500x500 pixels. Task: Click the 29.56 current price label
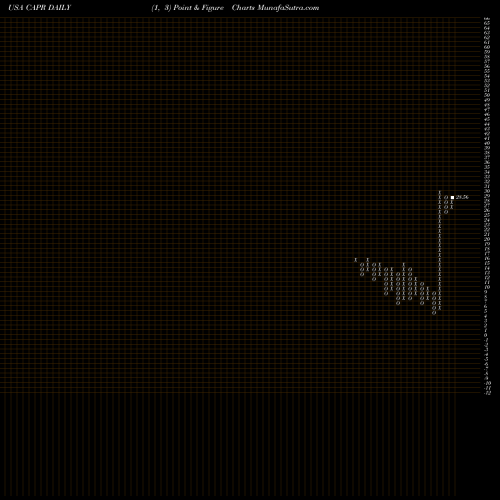[462, 197]
